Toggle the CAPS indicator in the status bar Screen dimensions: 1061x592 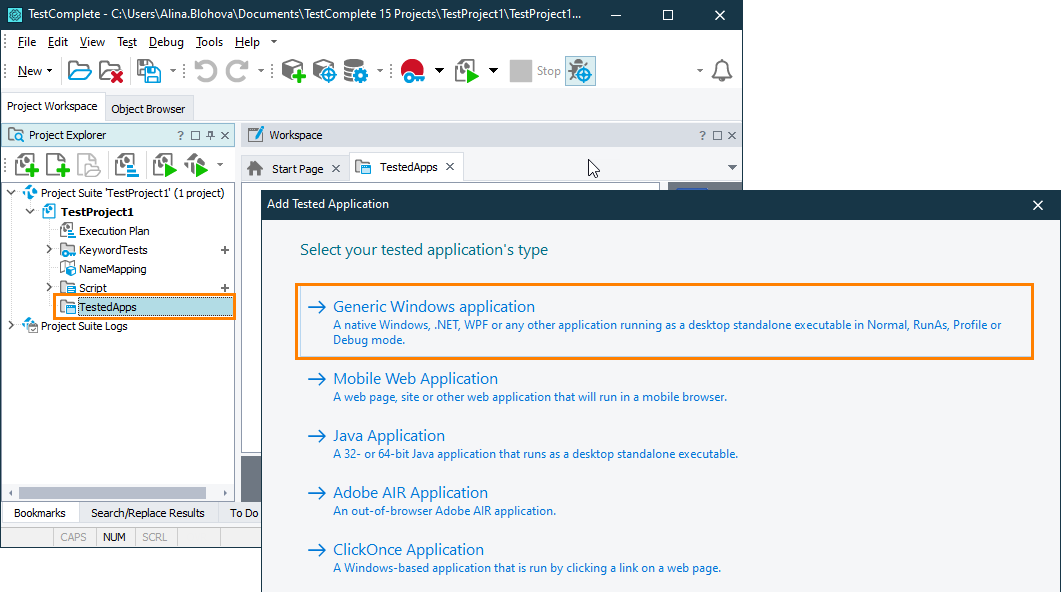click(73, 537)
